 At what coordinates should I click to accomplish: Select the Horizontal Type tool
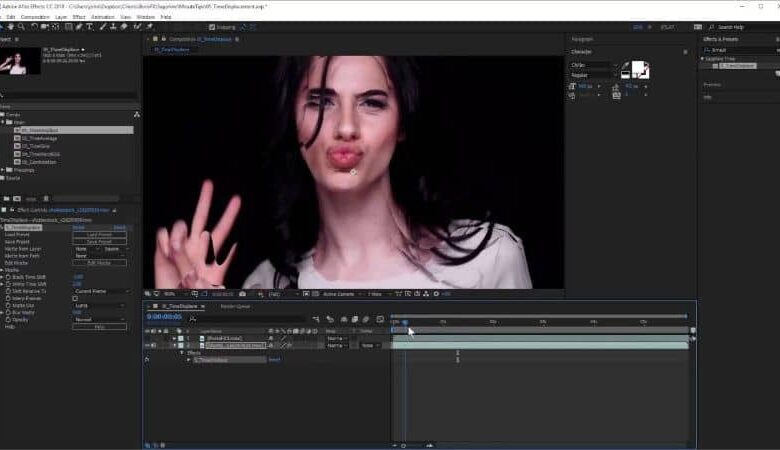point(90,27)
